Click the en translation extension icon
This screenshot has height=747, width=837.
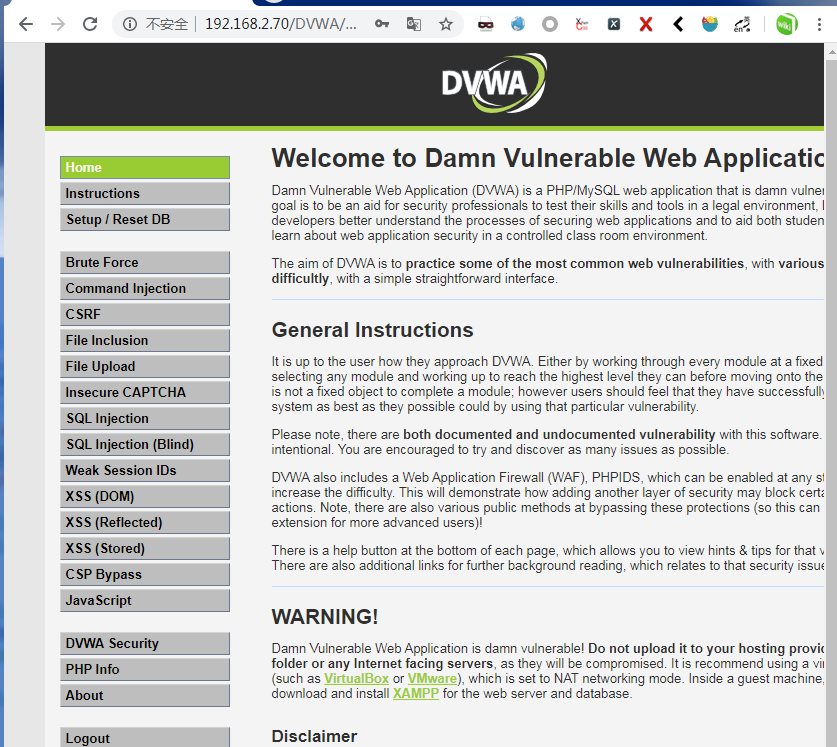(x=741, y=25)
